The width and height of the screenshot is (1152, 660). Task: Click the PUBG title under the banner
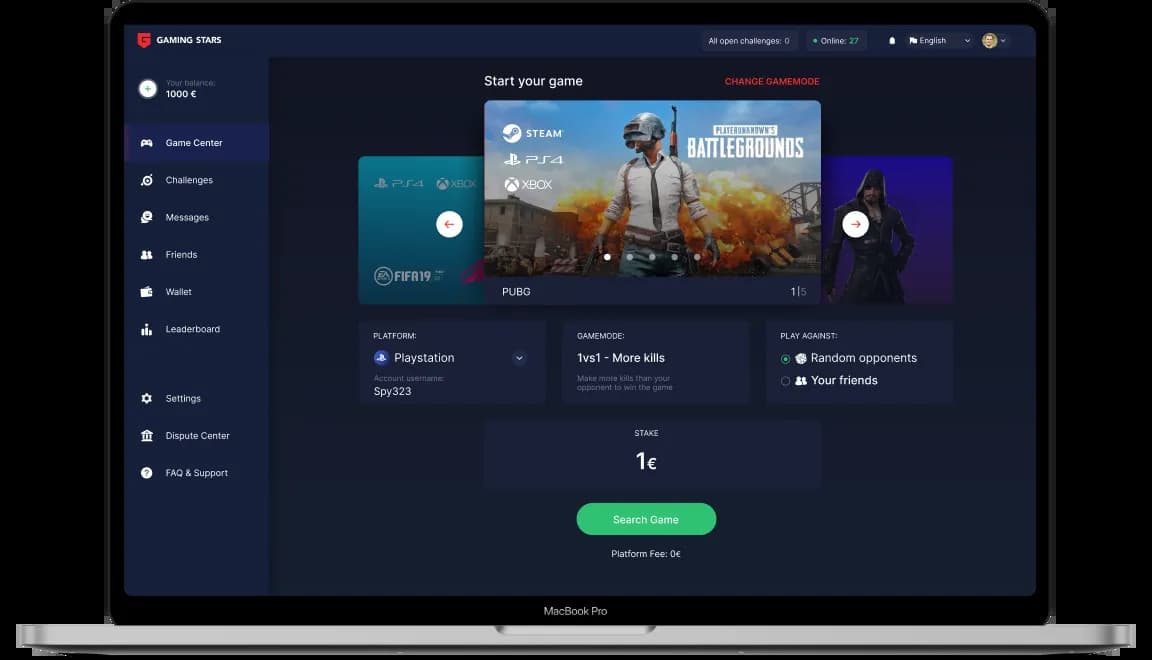(516, 292)
